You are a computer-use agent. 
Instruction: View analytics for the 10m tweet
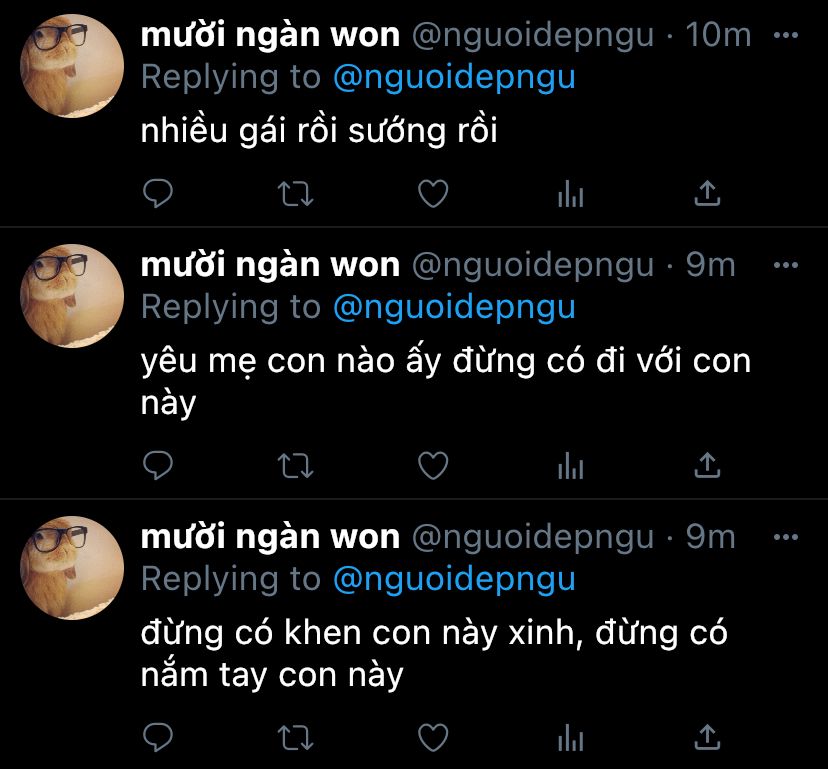[x=570, y=193]
